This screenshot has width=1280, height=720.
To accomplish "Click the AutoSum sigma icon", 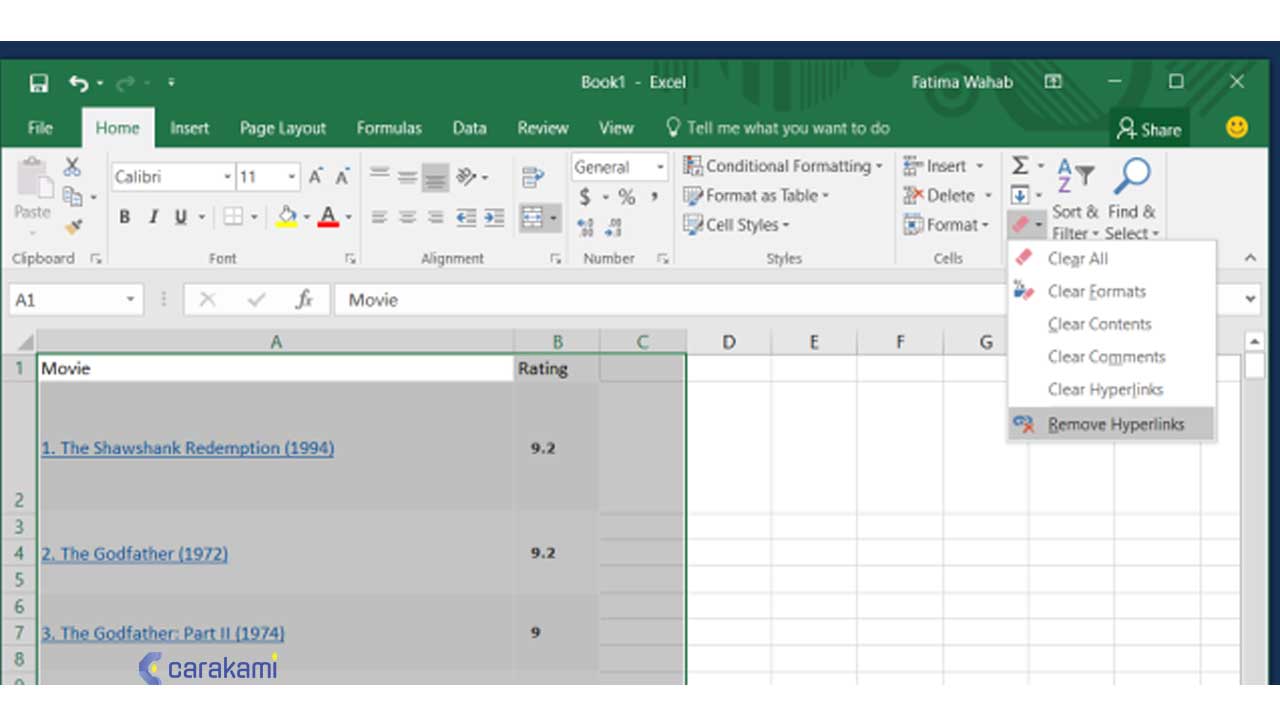I will point(1020,165).
